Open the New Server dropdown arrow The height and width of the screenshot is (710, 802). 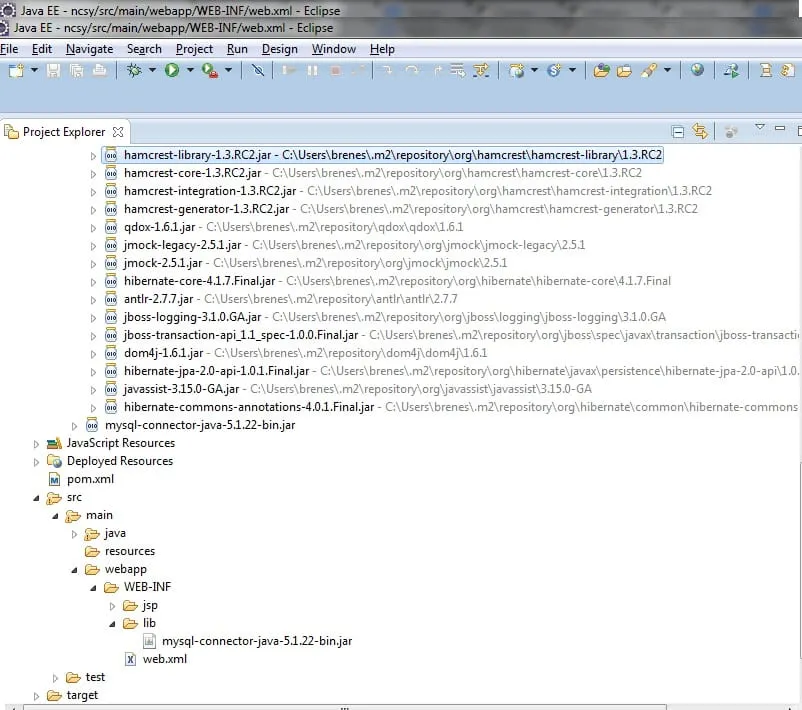pyautogui.click(x=534, y=70)
